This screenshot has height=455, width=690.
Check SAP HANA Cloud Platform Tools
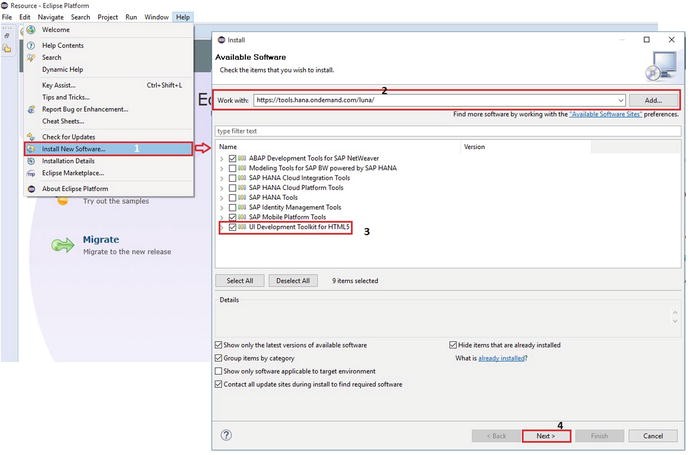(232, 188)
